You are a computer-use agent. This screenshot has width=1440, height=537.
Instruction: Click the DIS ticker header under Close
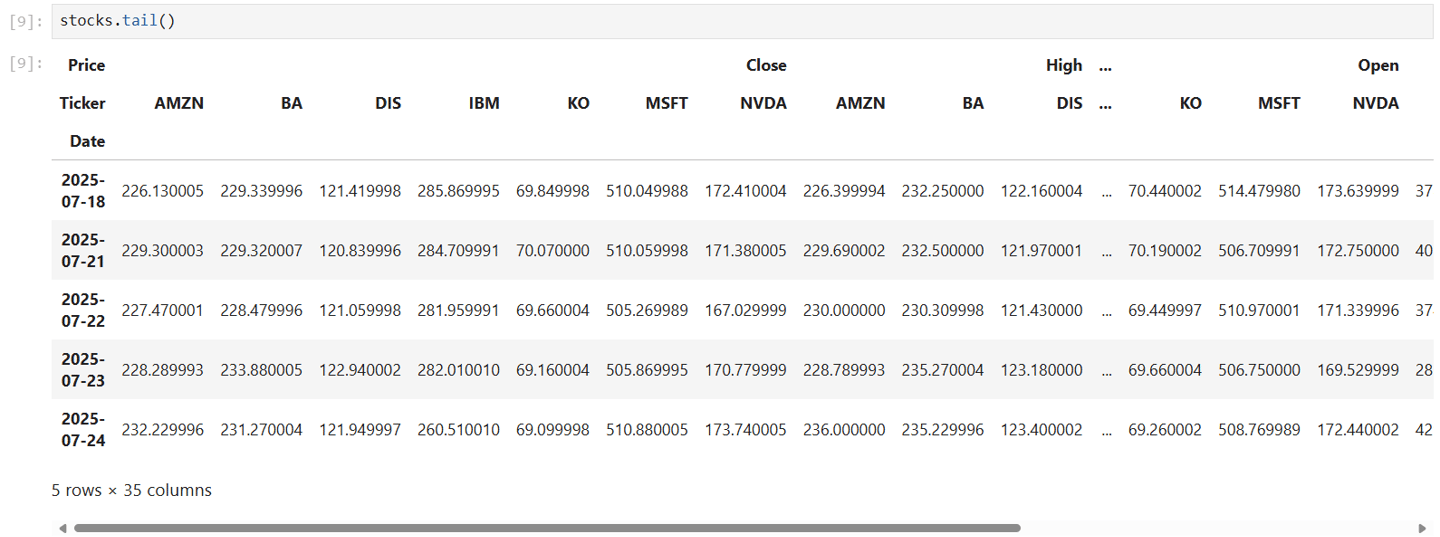pos(388,103)
